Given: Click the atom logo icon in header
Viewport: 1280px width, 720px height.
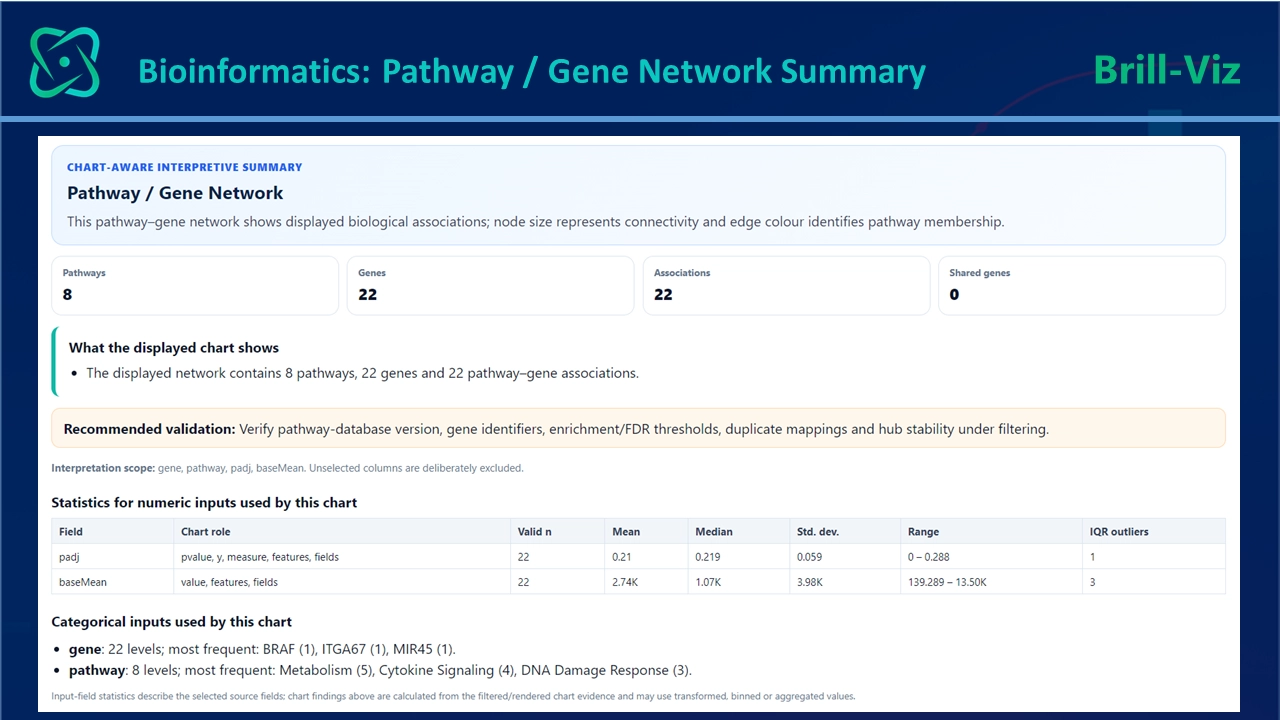Looking at the screenshot, I should [x=65, y=62].
